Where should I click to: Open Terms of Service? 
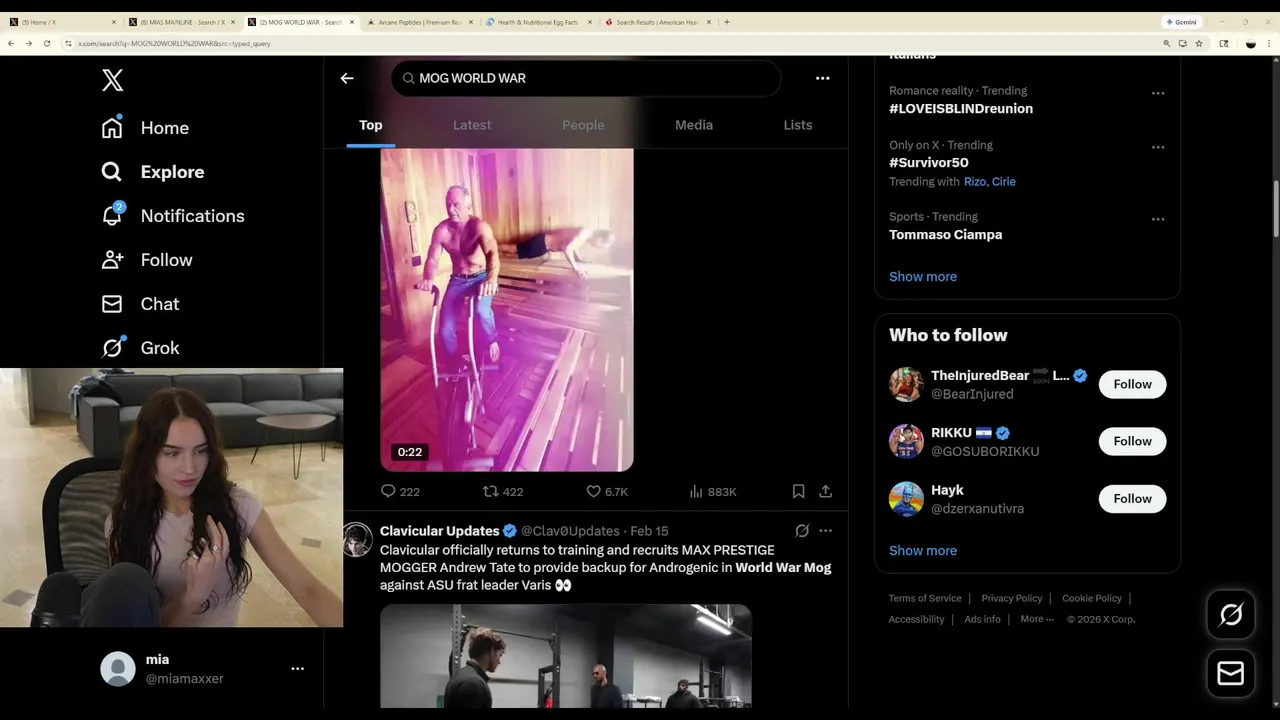(925, 598)
